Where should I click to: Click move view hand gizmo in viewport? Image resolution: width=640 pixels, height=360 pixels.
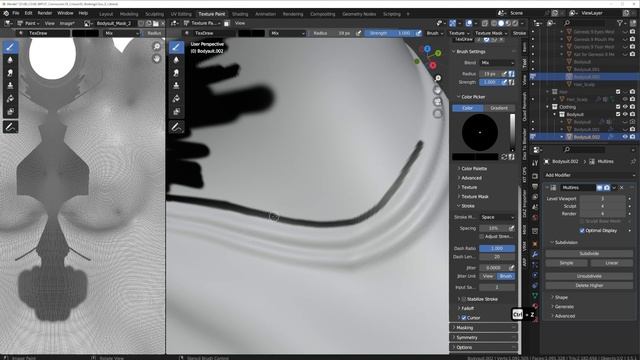pos(438,90)
